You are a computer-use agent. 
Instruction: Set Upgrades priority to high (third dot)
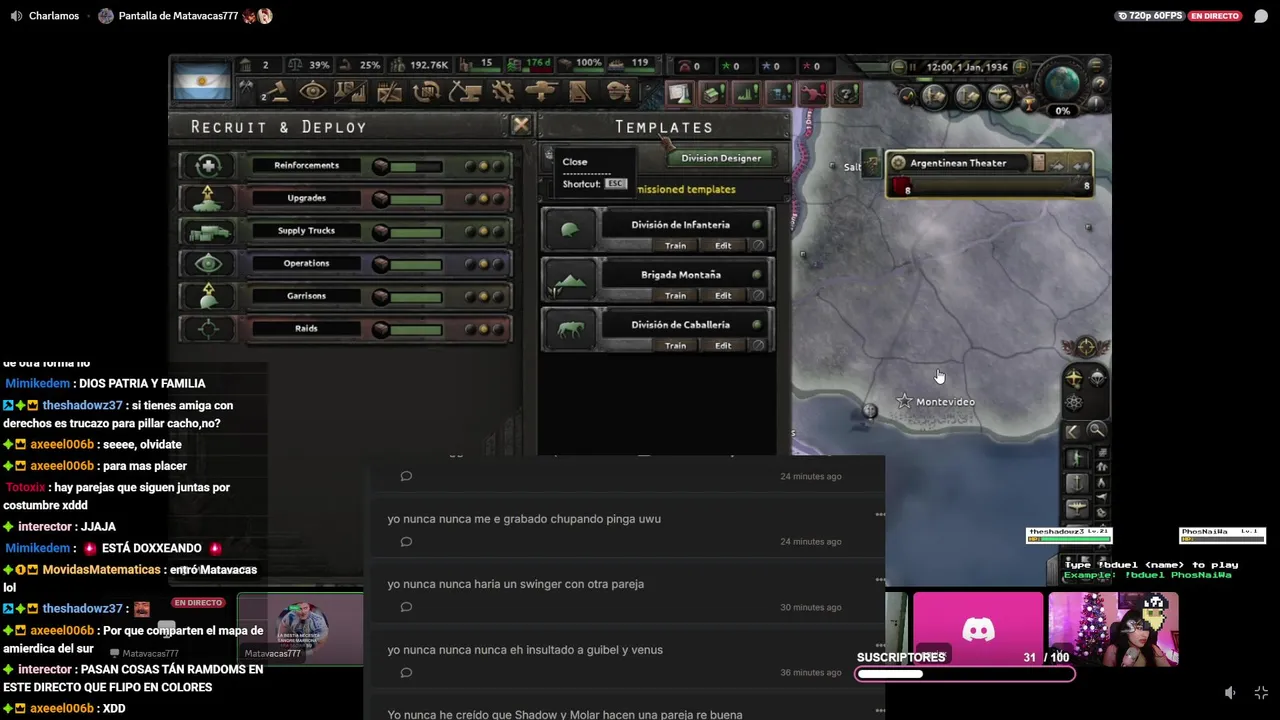tap(497, 199)
